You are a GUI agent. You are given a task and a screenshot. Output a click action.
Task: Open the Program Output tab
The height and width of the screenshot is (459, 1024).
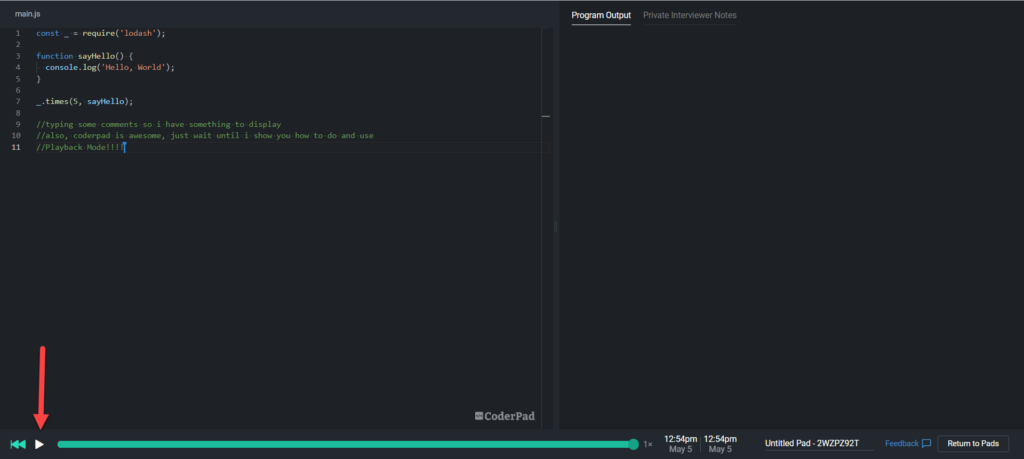(601, 15)
